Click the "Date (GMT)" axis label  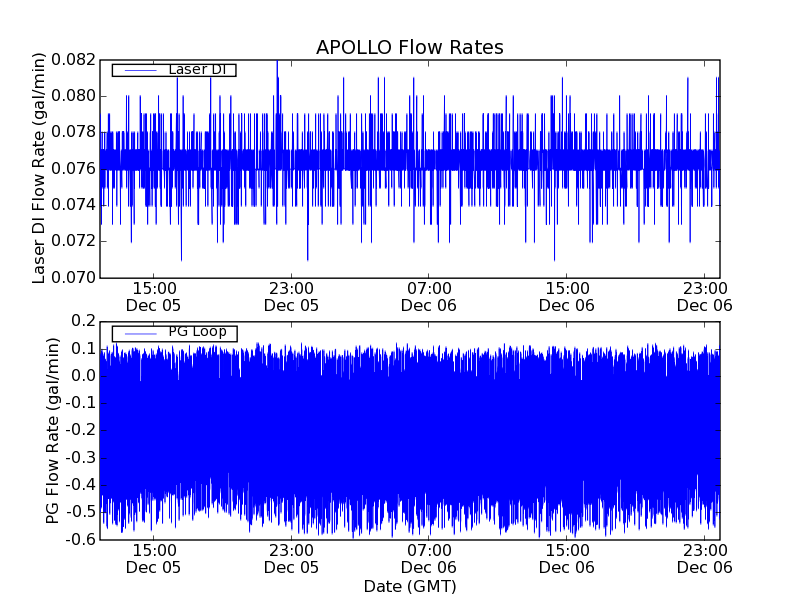[x=410, y=586]
